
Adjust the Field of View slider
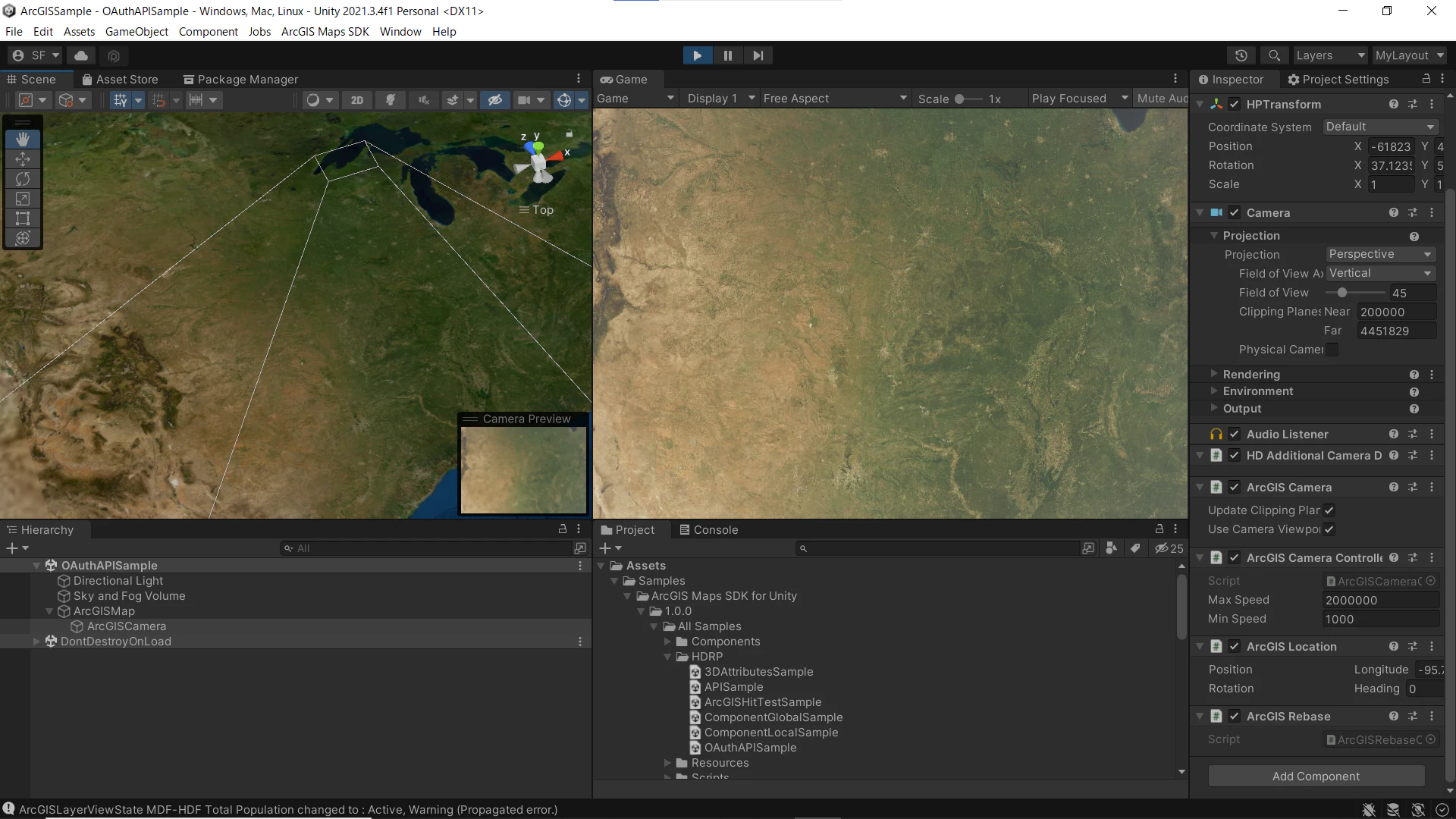click(x=1342, y=293)
